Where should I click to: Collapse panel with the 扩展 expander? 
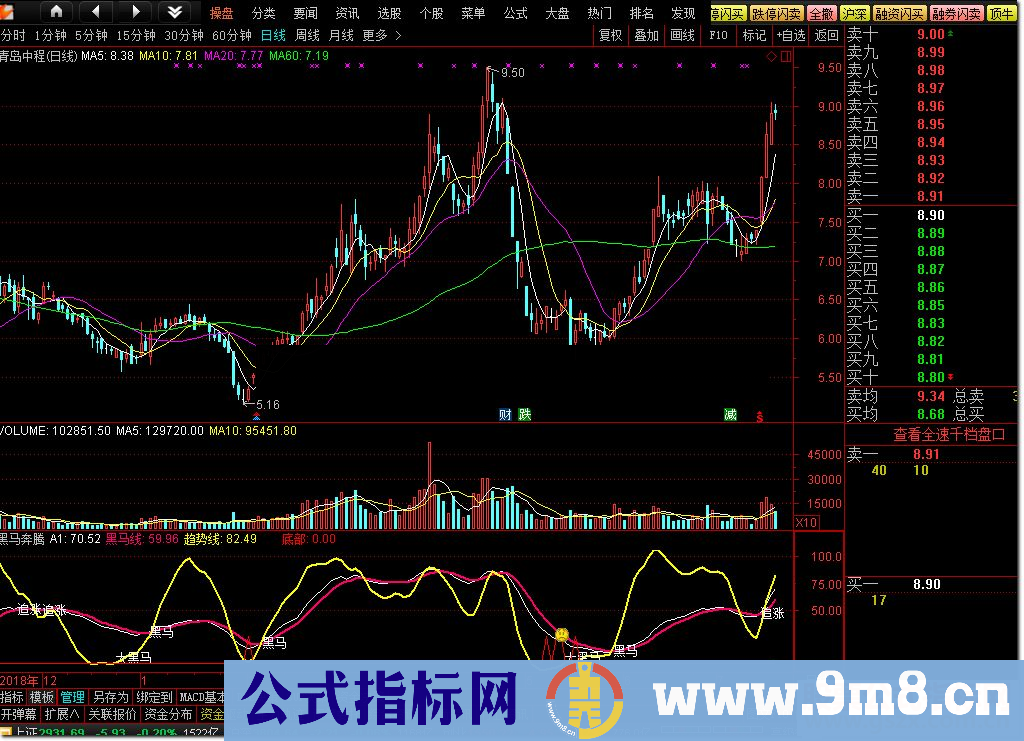(x=63, y=712)
